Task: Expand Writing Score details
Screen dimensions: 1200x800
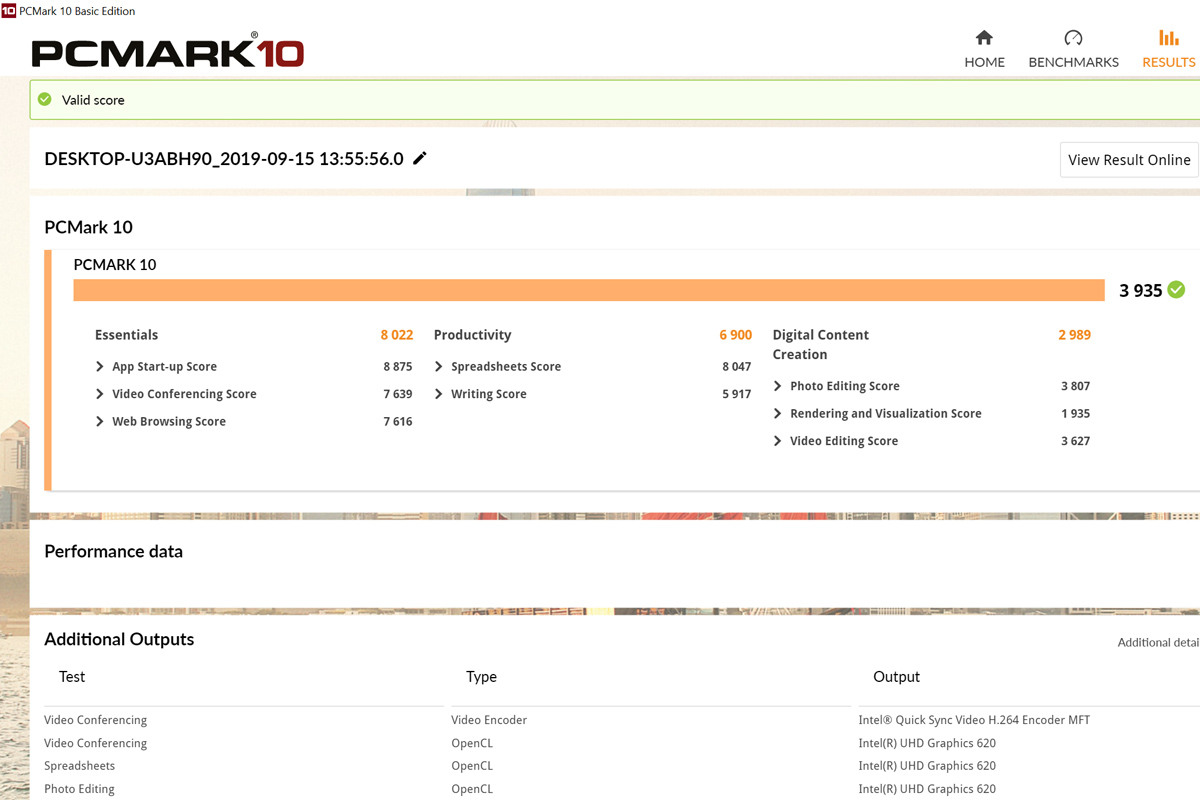Action: click(438, 394)
